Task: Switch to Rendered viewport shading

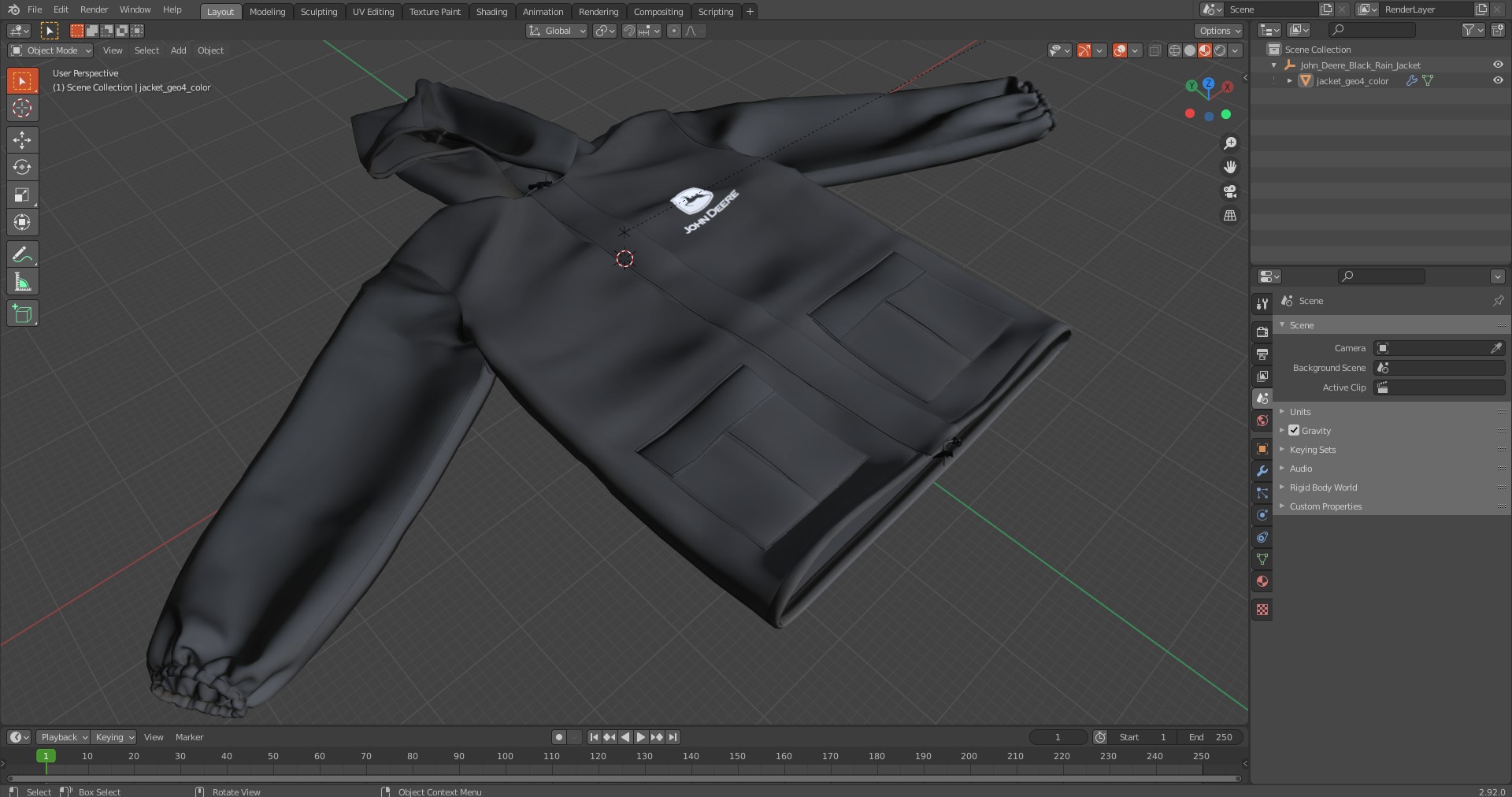Action: [1220, 50]
